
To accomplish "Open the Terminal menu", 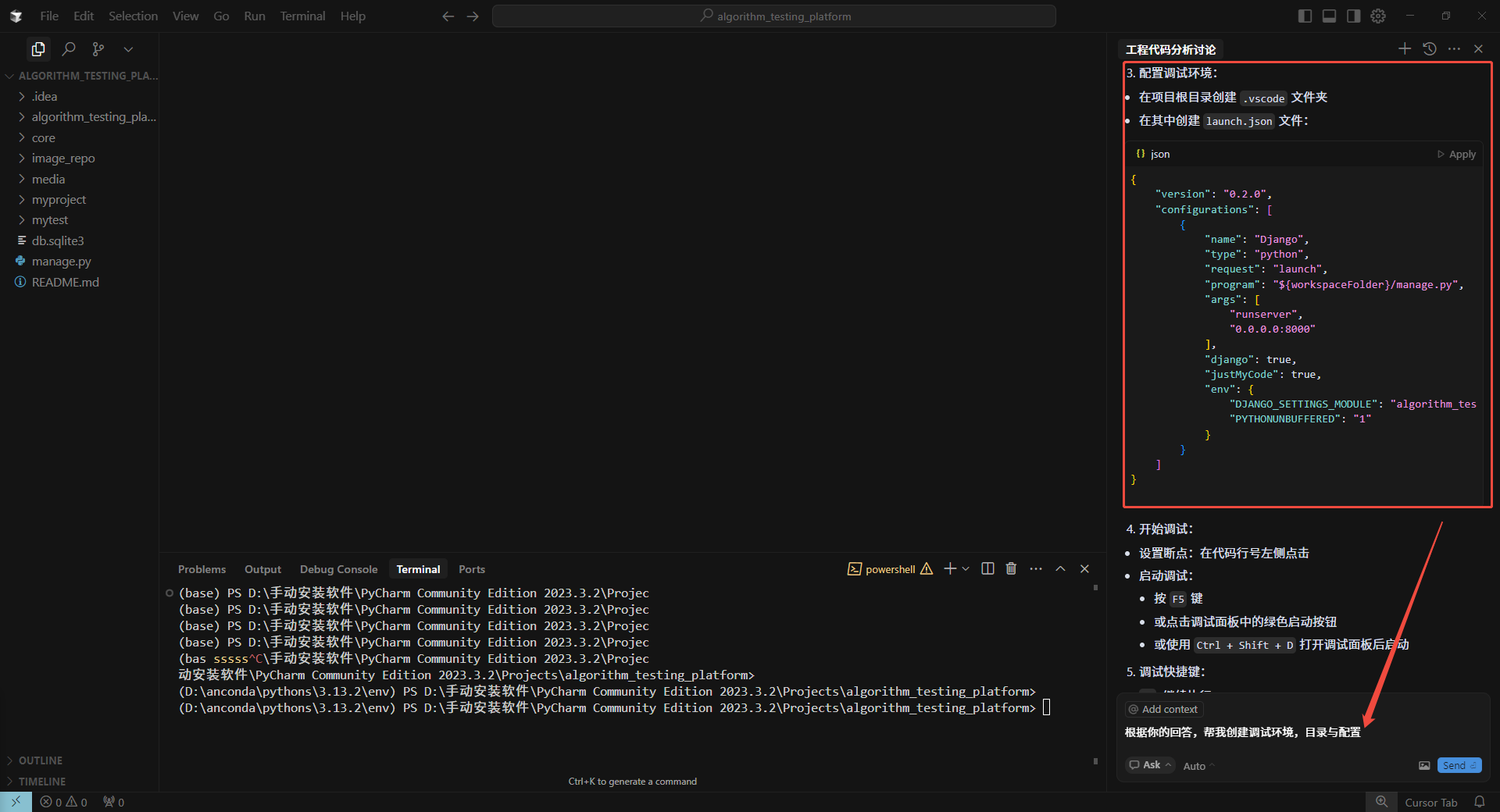I will pyautogui.click(x=302, y=16).
